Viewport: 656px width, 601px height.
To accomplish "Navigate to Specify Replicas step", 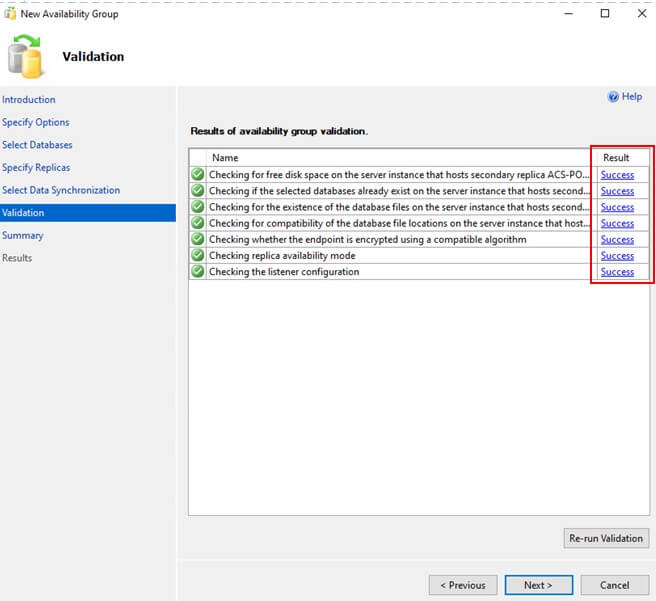I will (36, 167).
